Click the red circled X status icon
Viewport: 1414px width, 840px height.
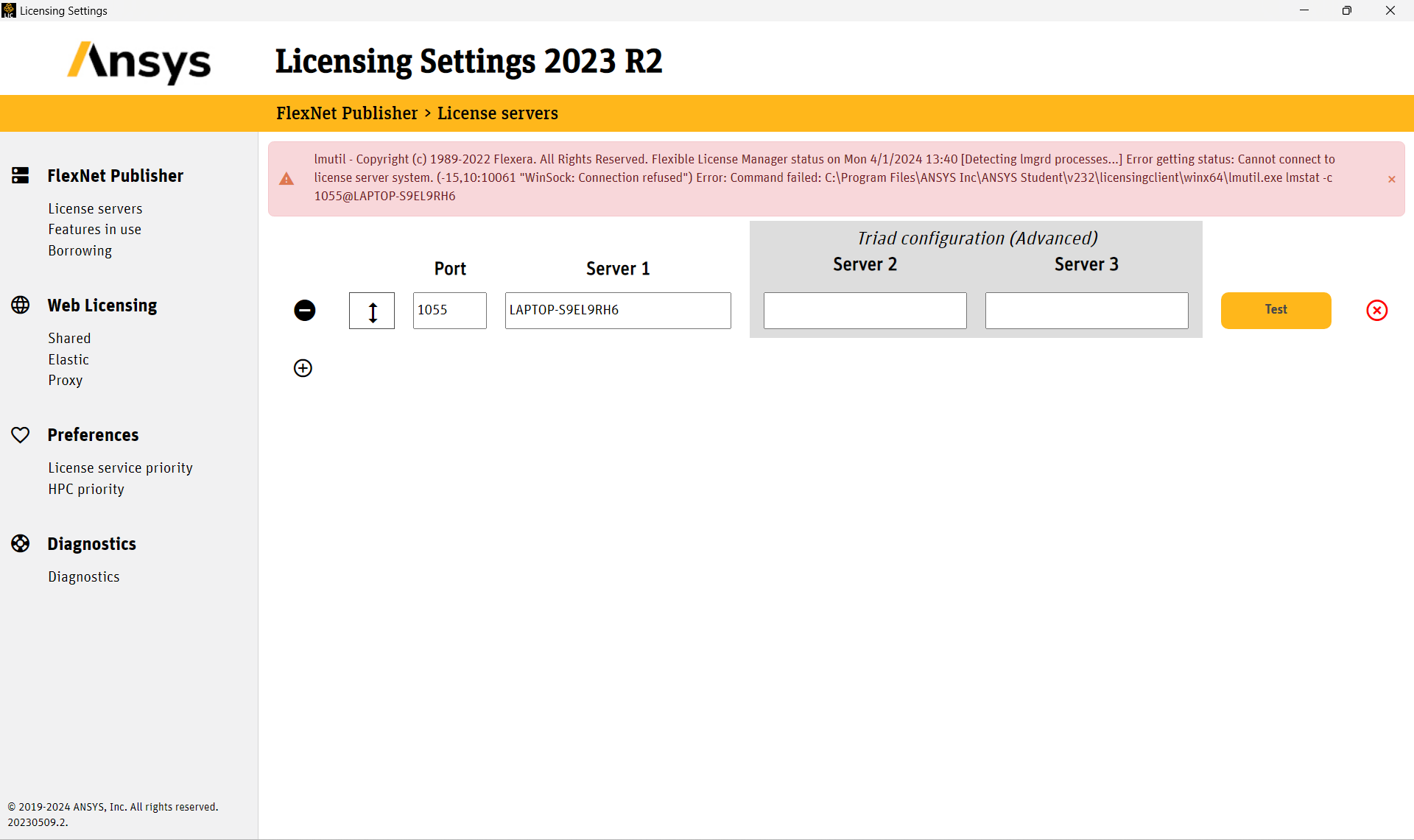[1376, 310]
